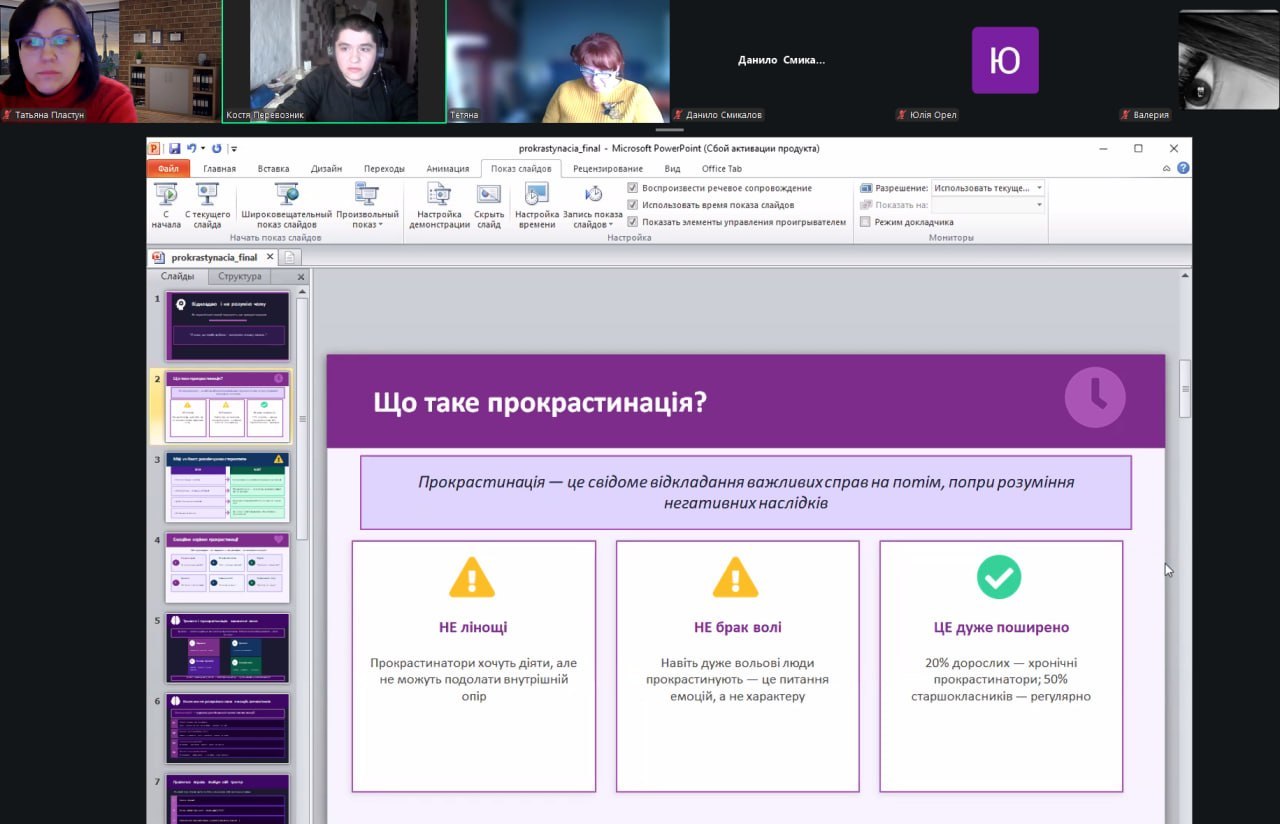Expand the "Разрешение" resolution dropdown
This screenshot has height=824, width=1280.
(1039, 188)
